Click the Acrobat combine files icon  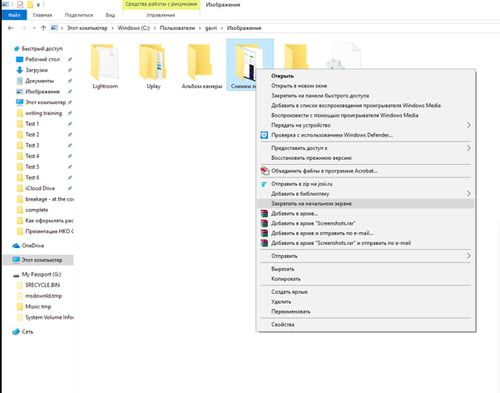tap(265, 171)
